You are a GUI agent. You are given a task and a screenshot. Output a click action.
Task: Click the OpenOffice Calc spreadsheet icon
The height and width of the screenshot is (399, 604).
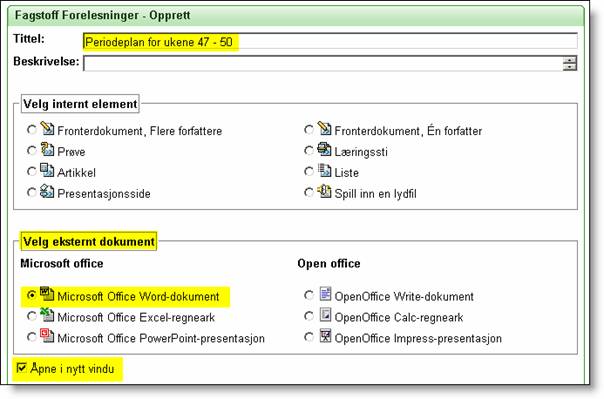click(x=325, y=315)
